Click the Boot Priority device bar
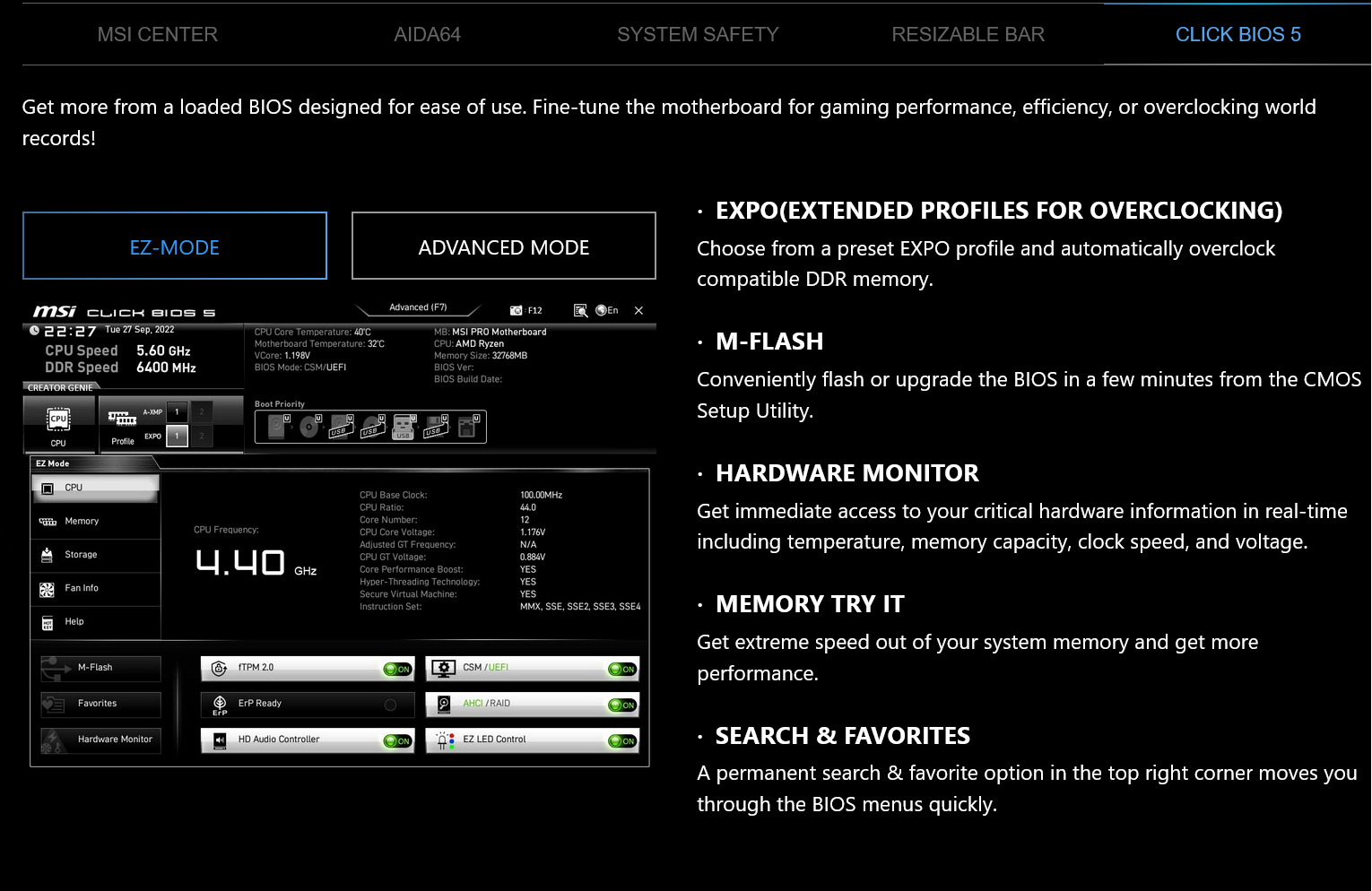 click(370, 427)
